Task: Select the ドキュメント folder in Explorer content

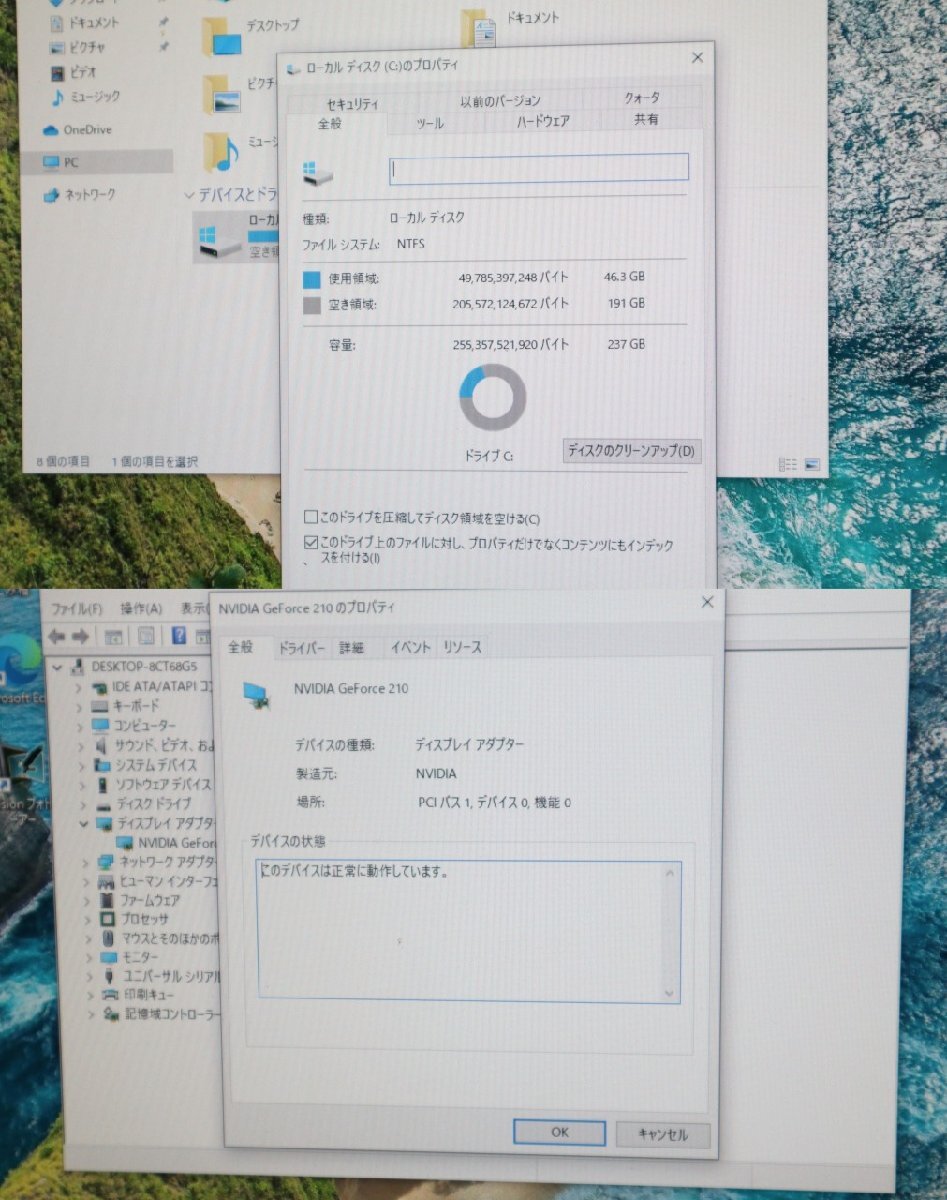Action: (480, 28)
